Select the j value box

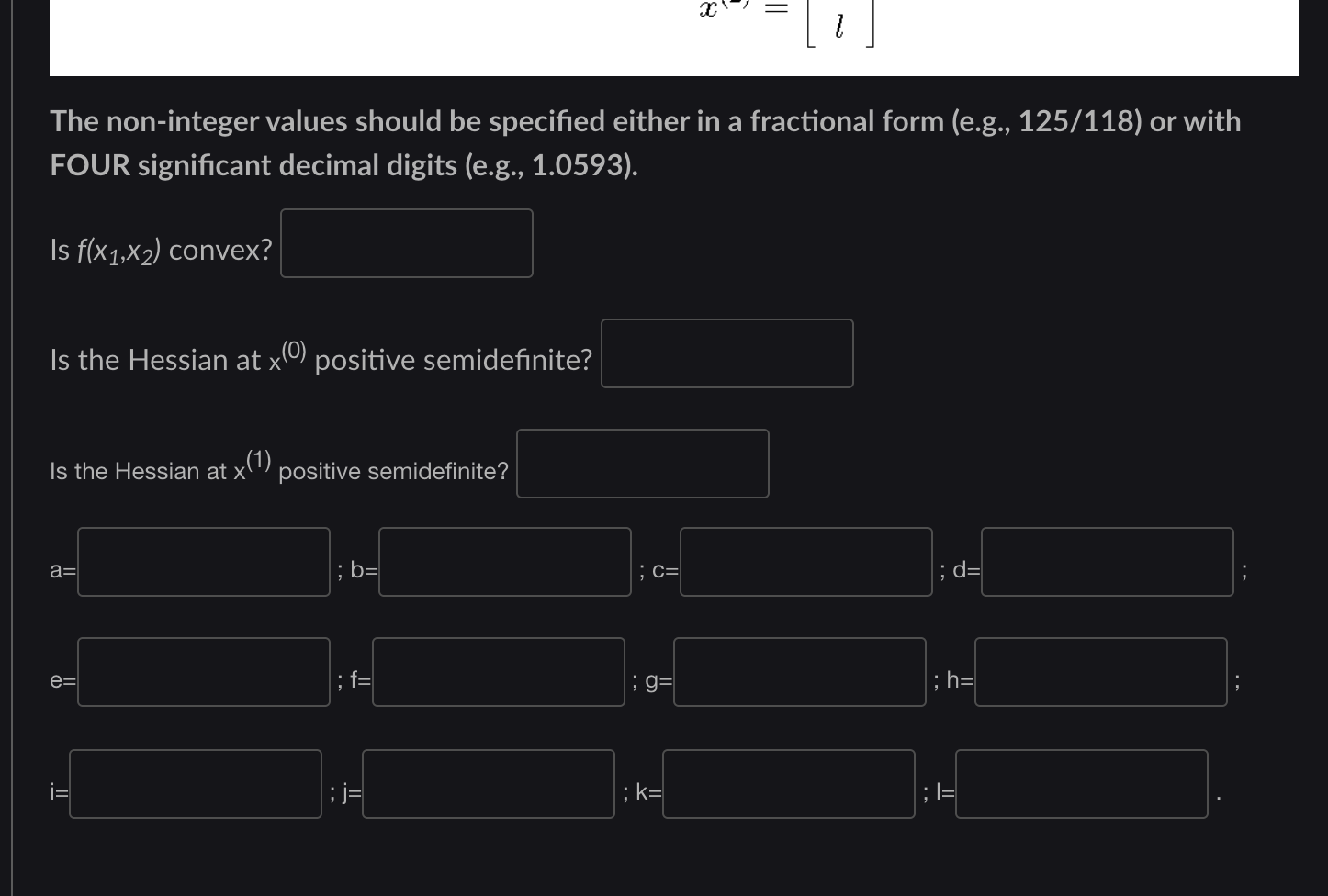[488, 785]
